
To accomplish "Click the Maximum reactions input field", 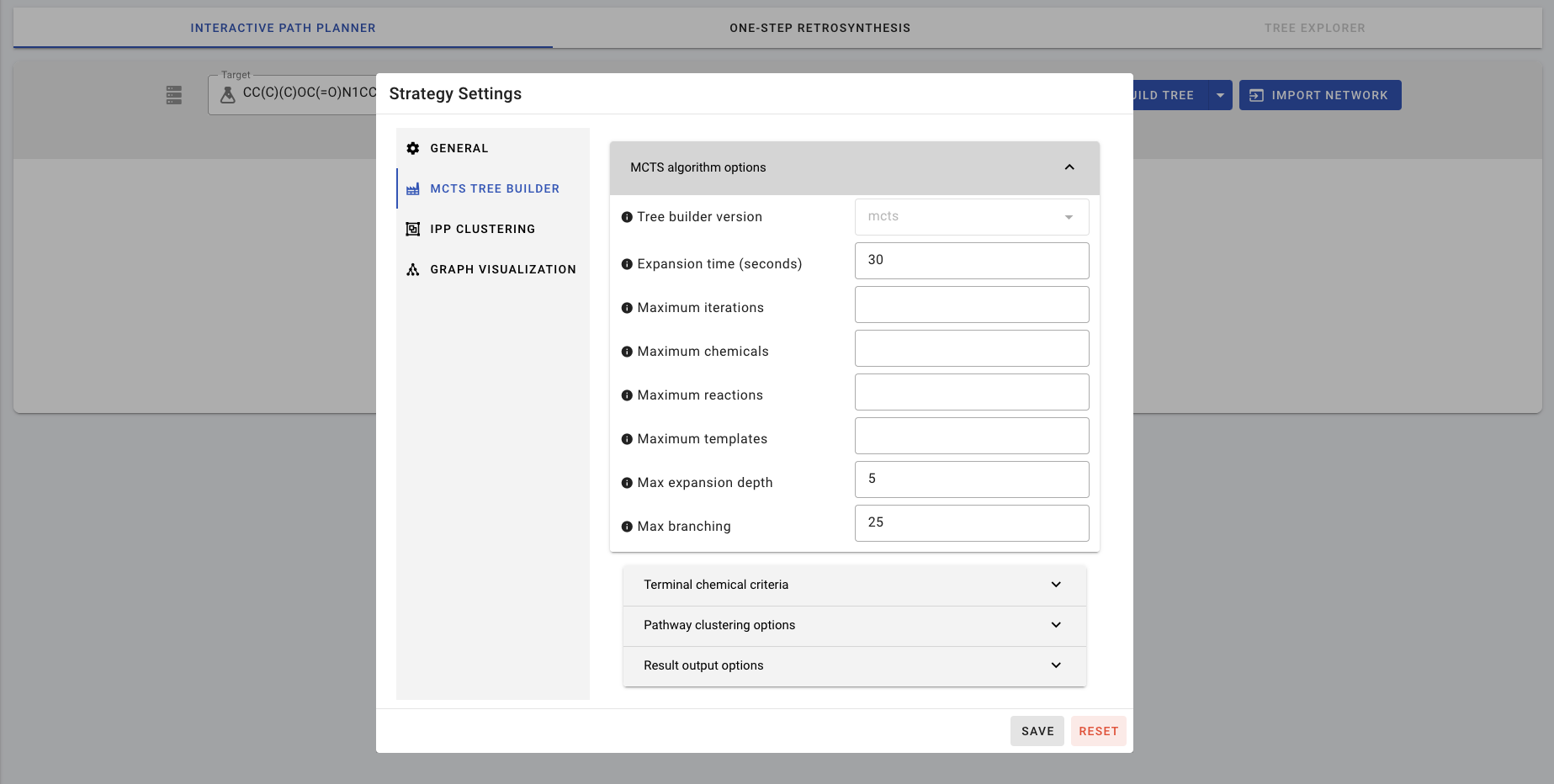I will [972, 392].
